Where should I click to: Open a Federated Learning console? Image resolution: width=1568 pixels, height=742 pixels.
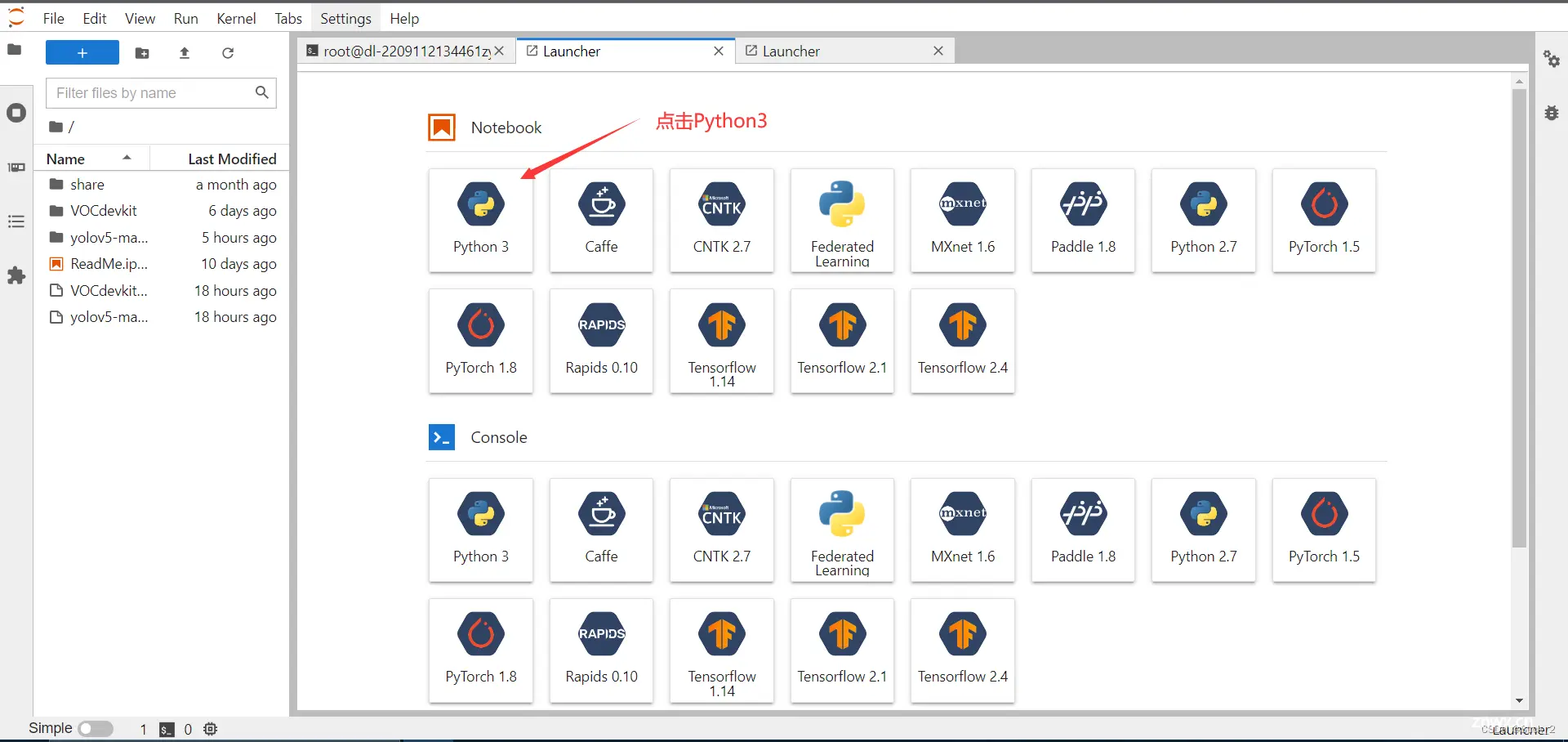pyautogui.click(x=842, y=530)
